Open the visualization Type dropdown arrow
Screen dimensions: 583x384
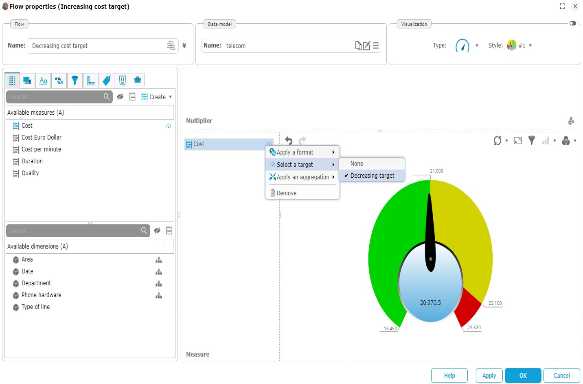coord(477,45)
